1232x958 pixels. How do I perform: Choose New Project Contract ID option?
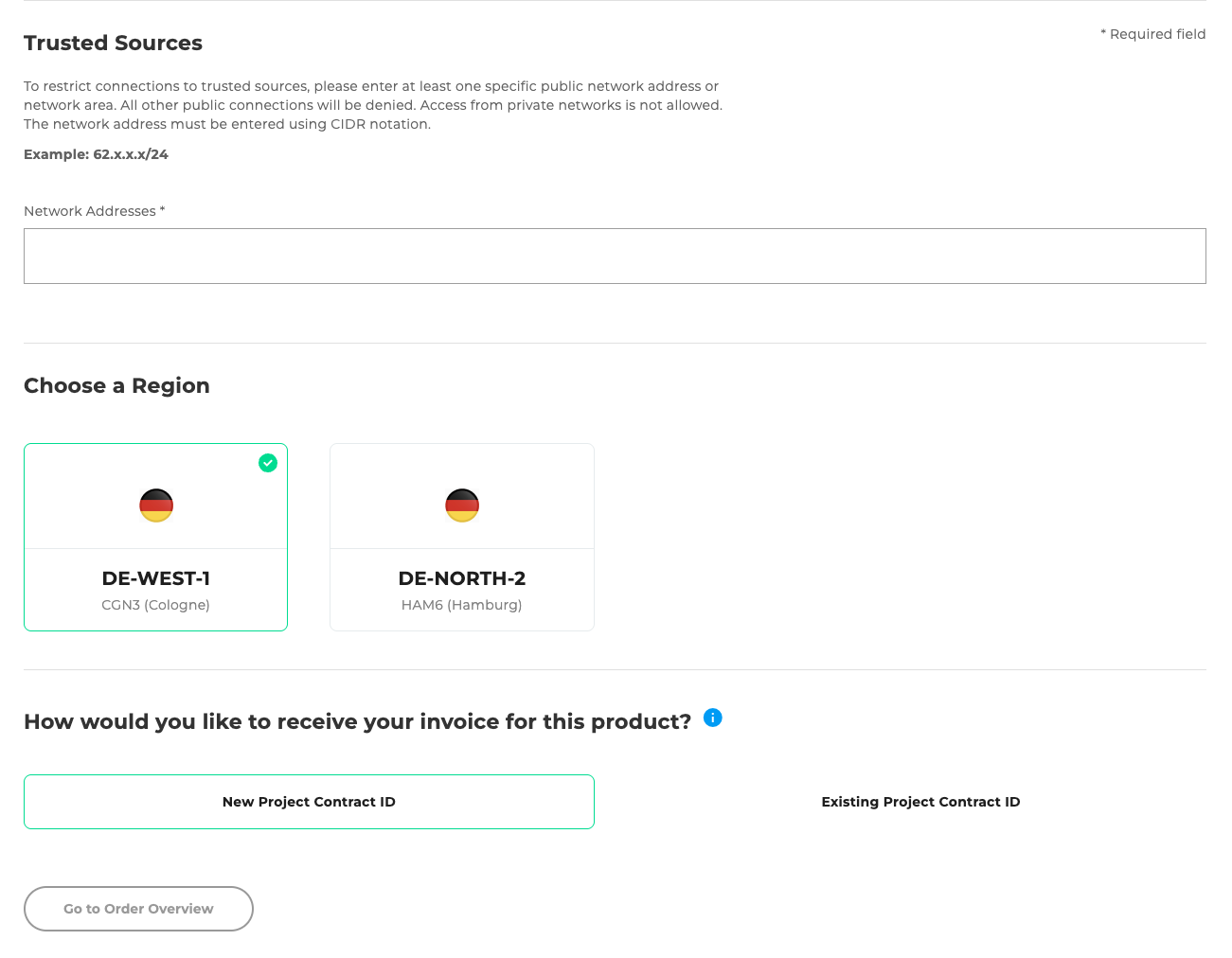309,802
